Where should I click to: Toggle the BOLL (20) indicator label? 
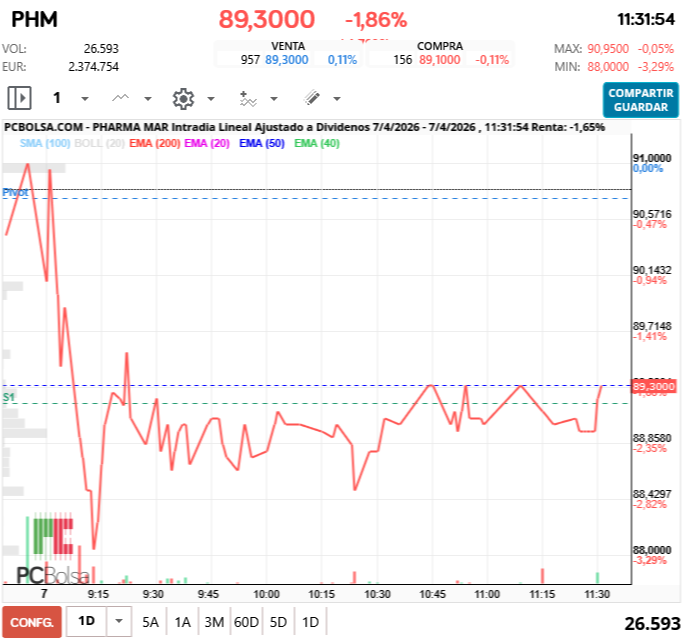[x=99, y=143]
